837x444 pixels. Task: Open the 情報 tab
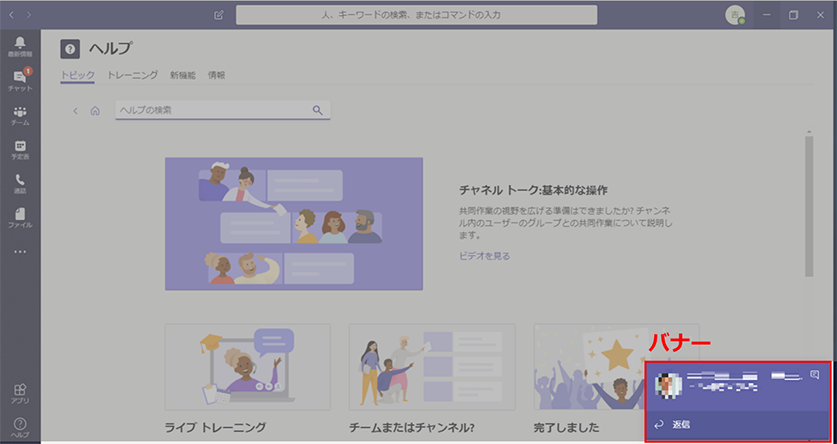pyautogui.click(x=216, y=75)
